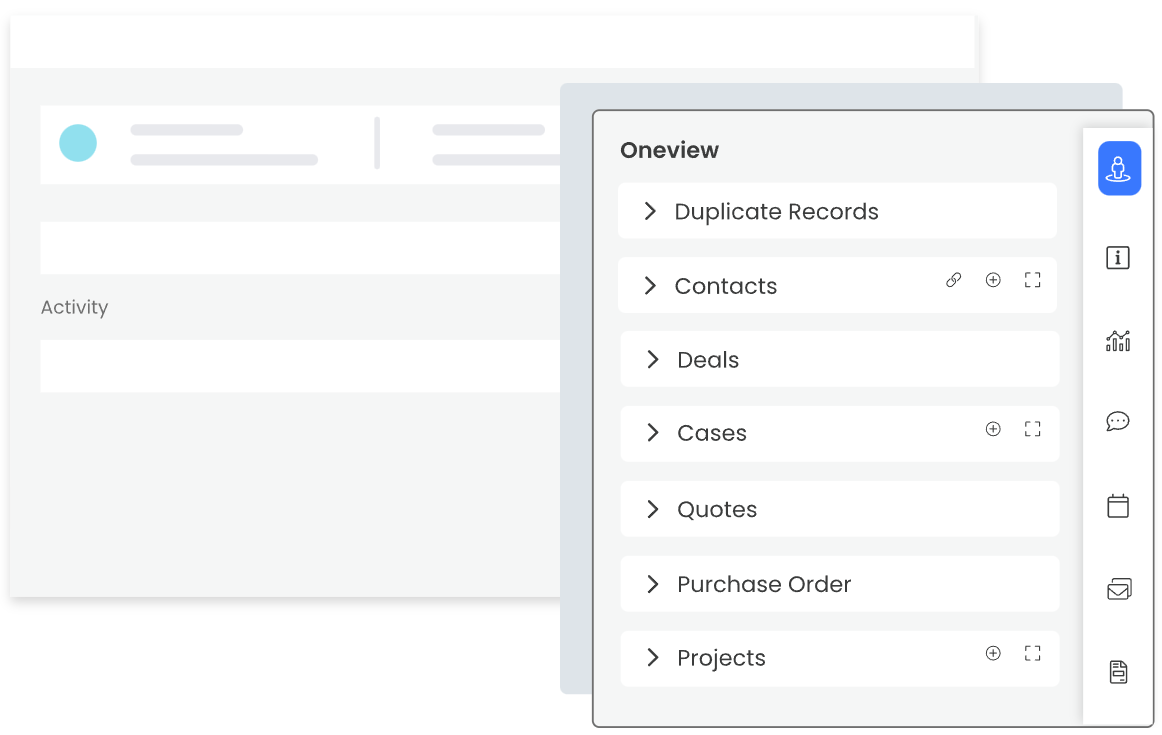Screen dimensions: 1162x735
Task: Click the add plus icon in Contacts row
Action: click(x=993, y=280)
